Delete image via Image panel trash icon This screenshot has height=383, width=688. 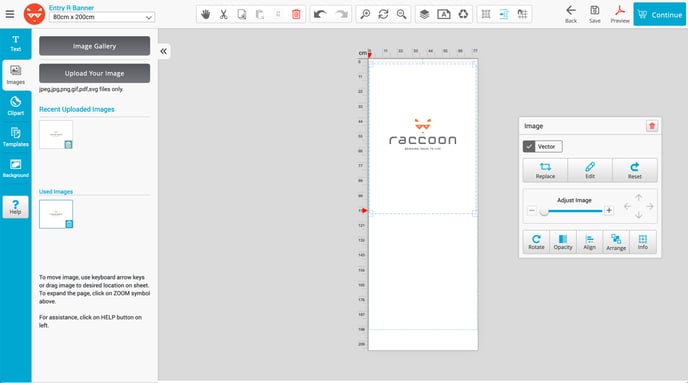pos(652,126)
